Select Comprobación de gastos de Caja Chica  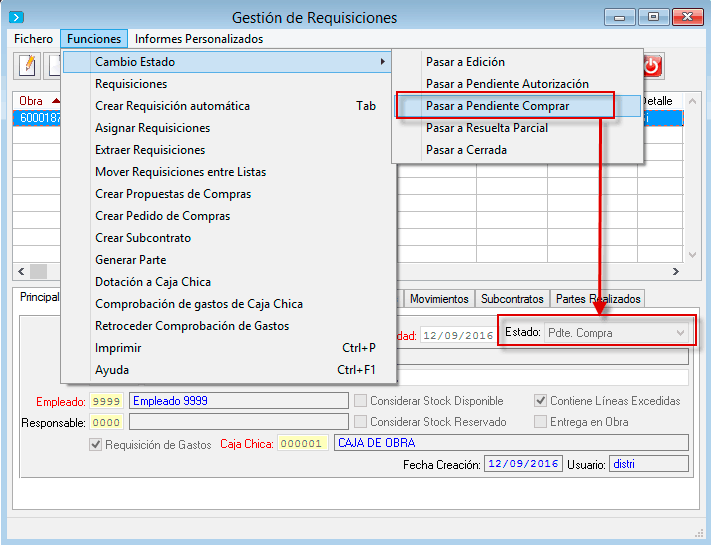[227, 304]
